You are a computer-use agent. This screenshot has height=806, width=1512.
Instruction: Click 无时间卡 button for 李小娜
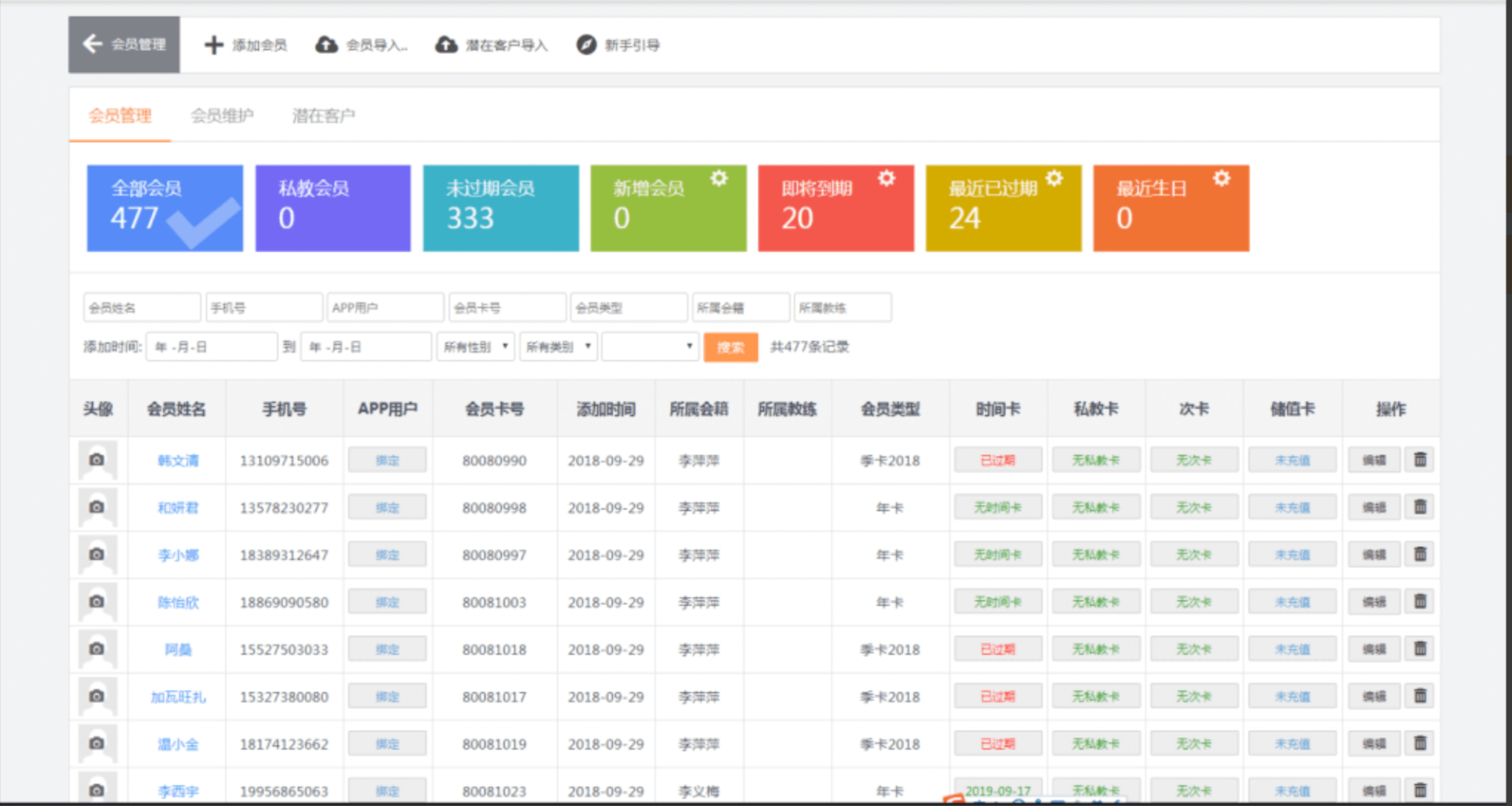997,554
